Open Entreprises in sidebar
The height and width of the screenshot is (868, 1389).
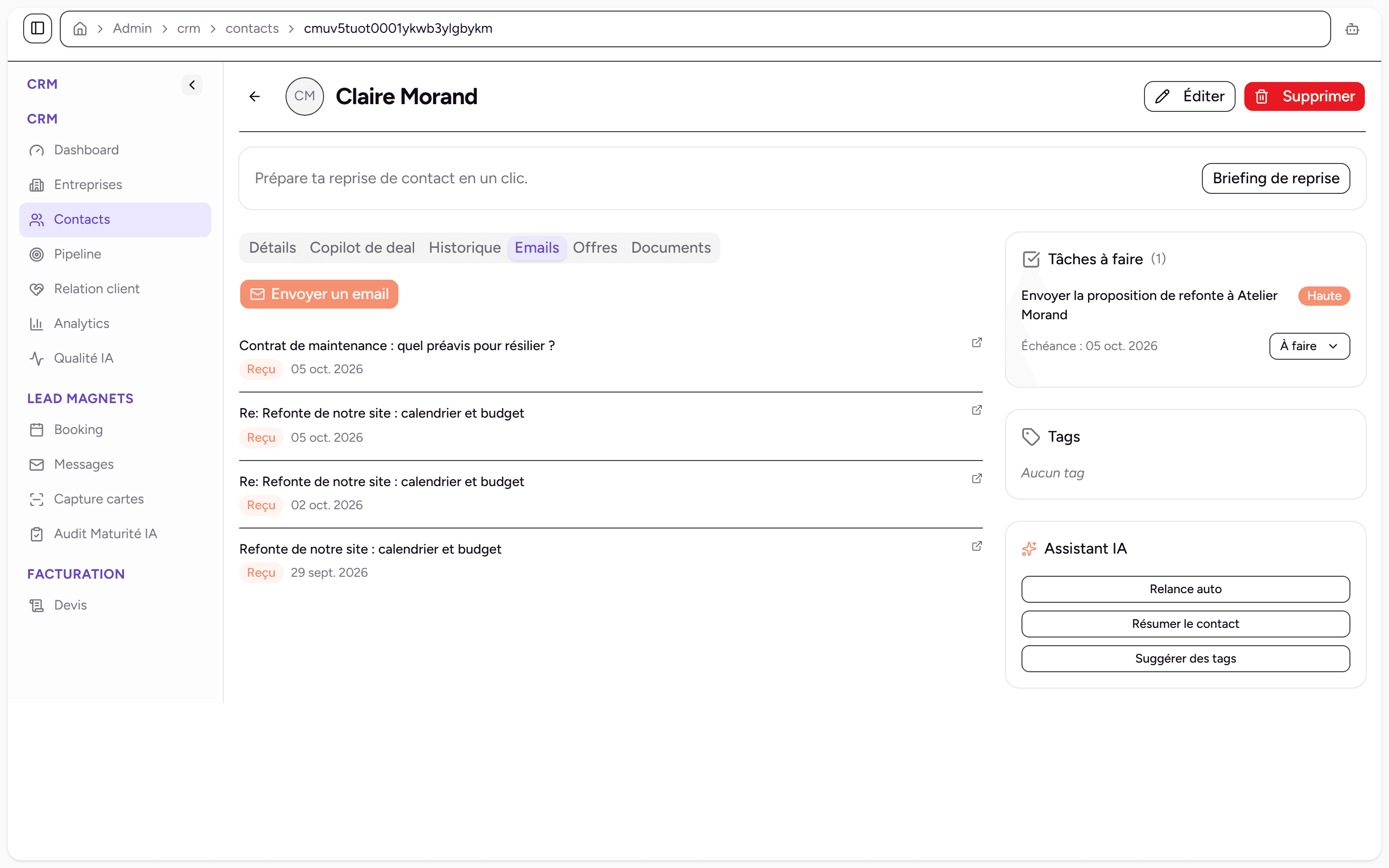(115, 185)
